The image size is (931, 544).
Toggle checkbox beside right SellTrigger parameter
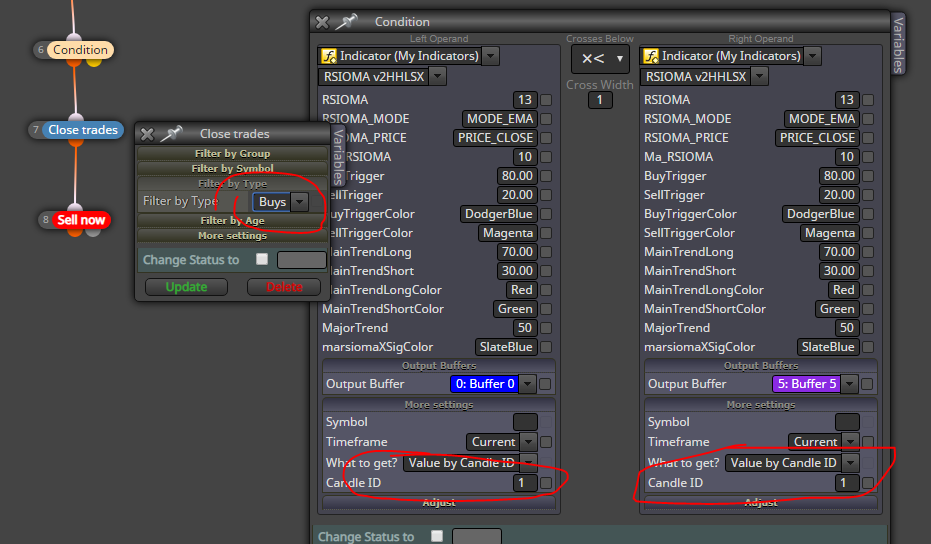[x=867, y=195]
